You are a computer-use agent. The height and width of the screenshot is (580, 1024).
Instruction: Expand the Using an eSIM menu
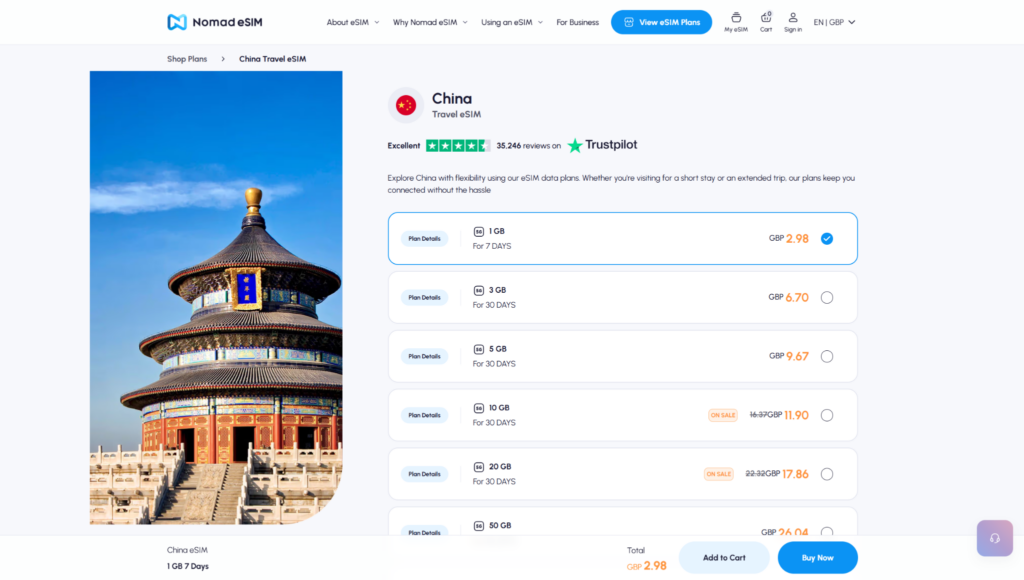[x=511, y=22]
